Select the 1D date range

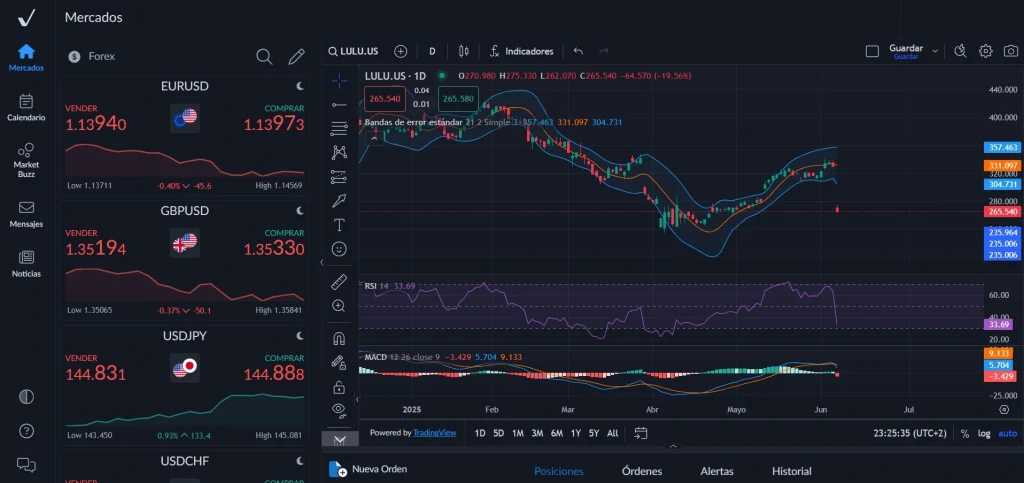point(479,433)
